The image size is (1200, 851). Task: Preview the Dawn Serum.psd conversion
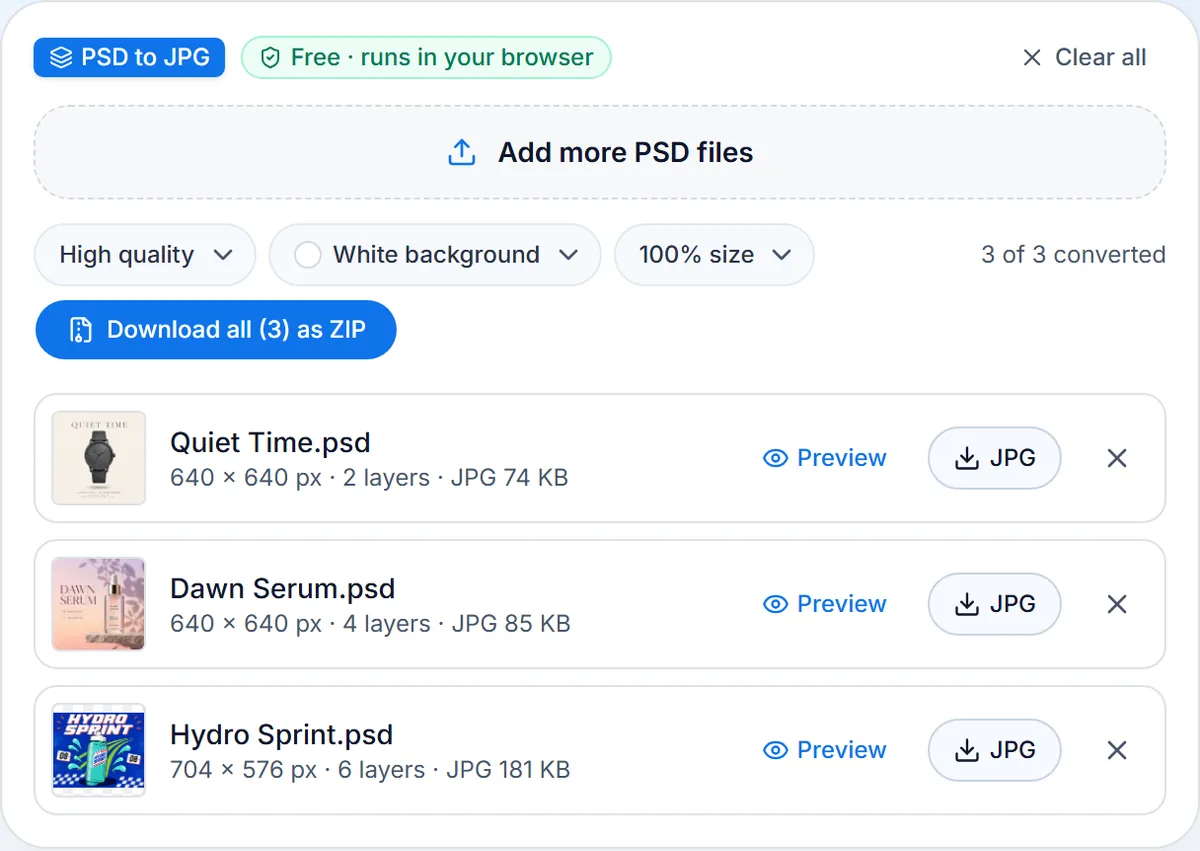click(824, 604)
